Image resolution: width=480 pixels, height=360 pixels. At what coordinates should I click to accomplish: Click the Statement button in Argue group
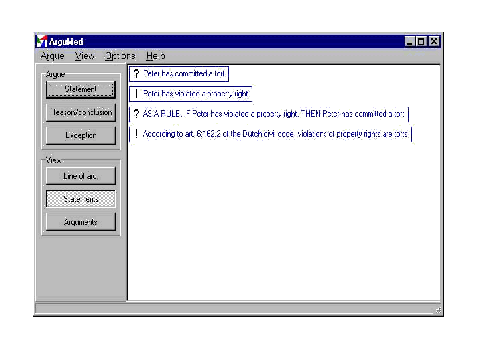81,89
